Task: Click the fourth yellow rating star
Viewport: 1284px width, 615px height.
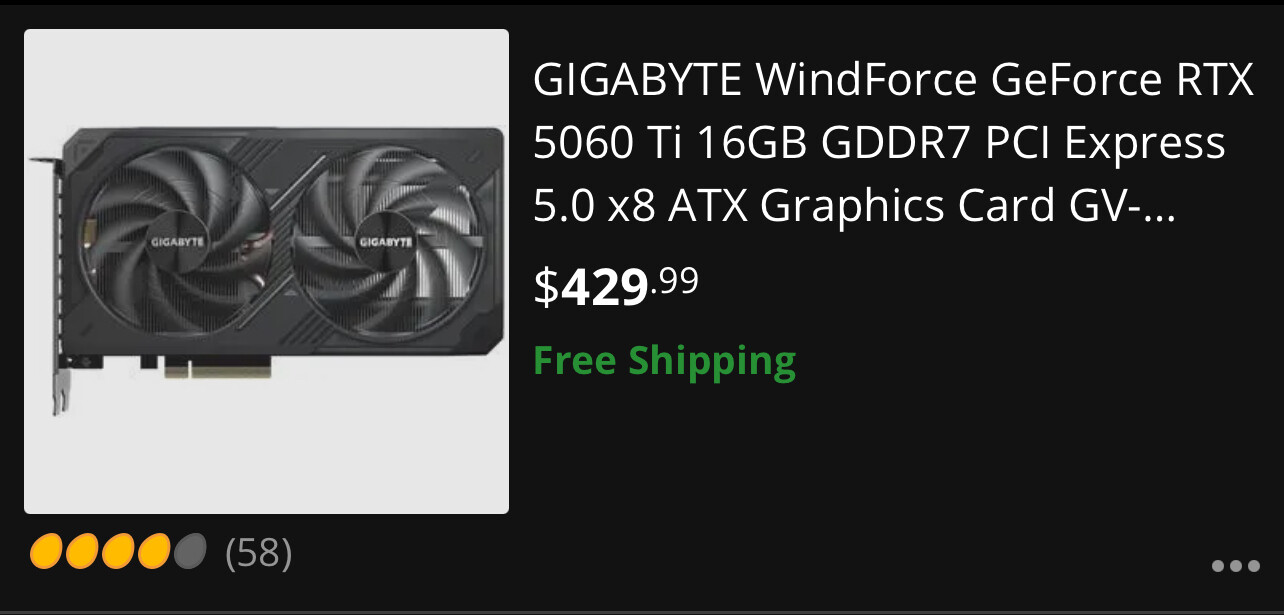Action: tap(154, 551)
